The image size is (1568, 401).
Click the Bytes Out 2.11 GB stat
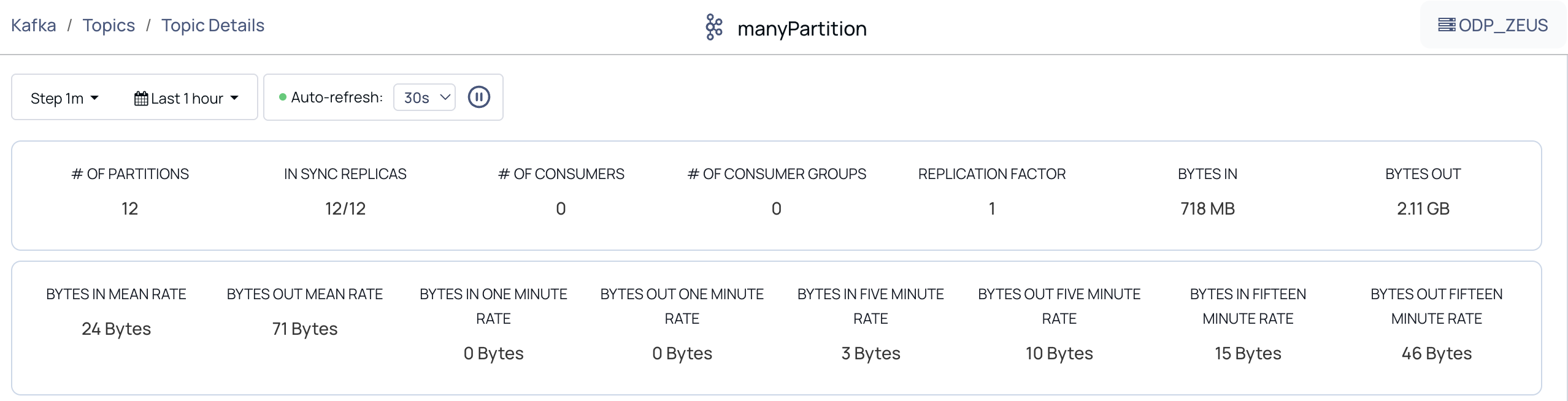tap(1423, 209)
